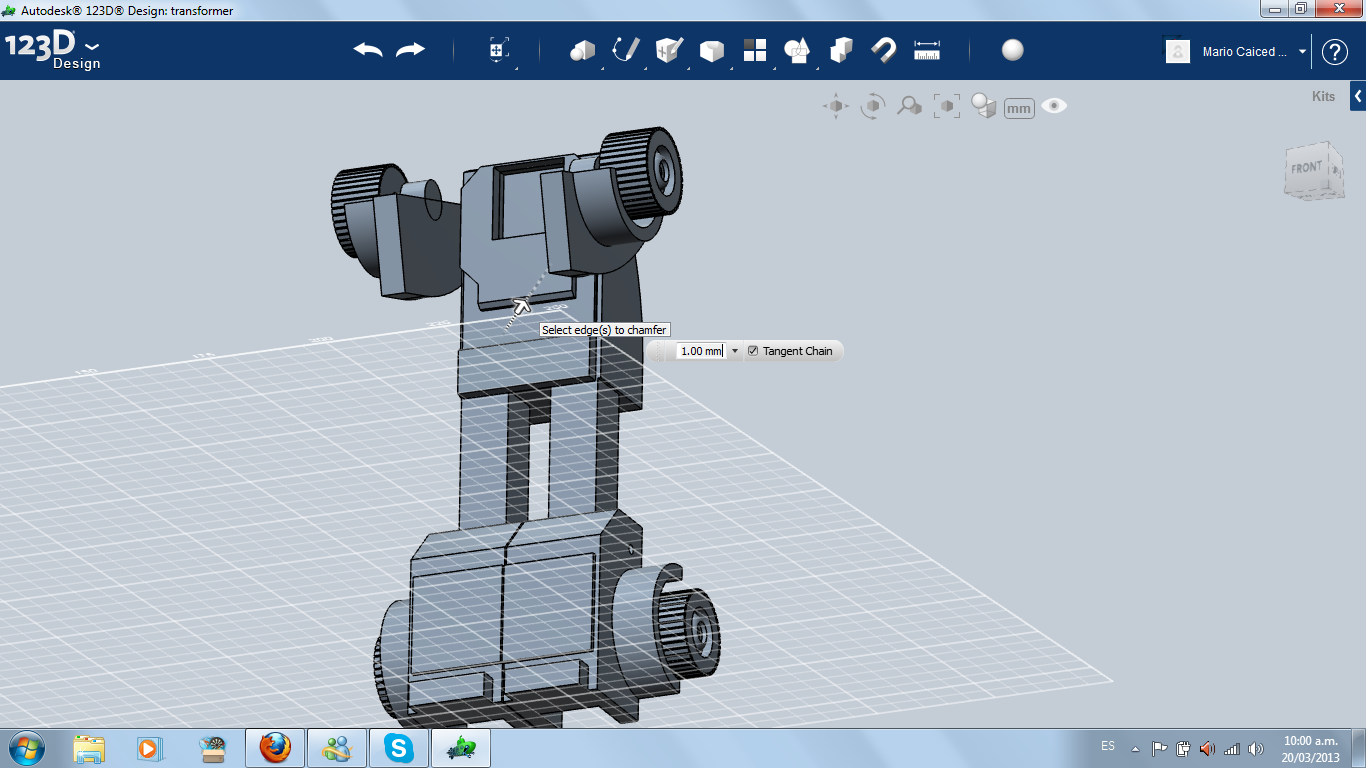Click the taskbar clock and date

pyautogui.click(x=1311, y=749)
